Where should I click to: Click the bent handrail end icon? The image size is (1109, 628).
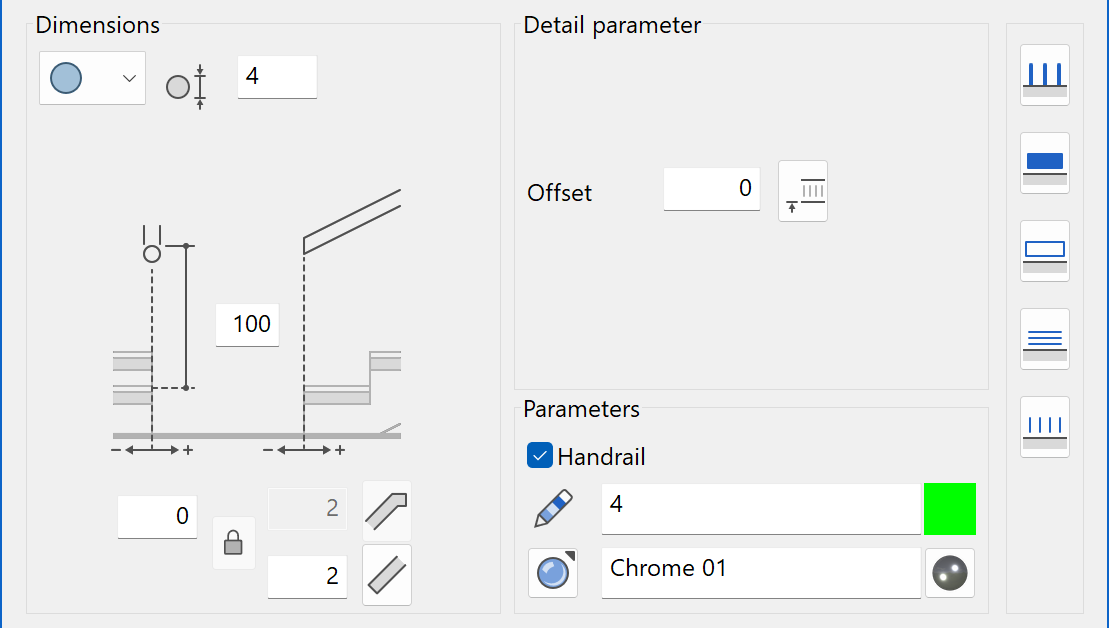[387, 511]
